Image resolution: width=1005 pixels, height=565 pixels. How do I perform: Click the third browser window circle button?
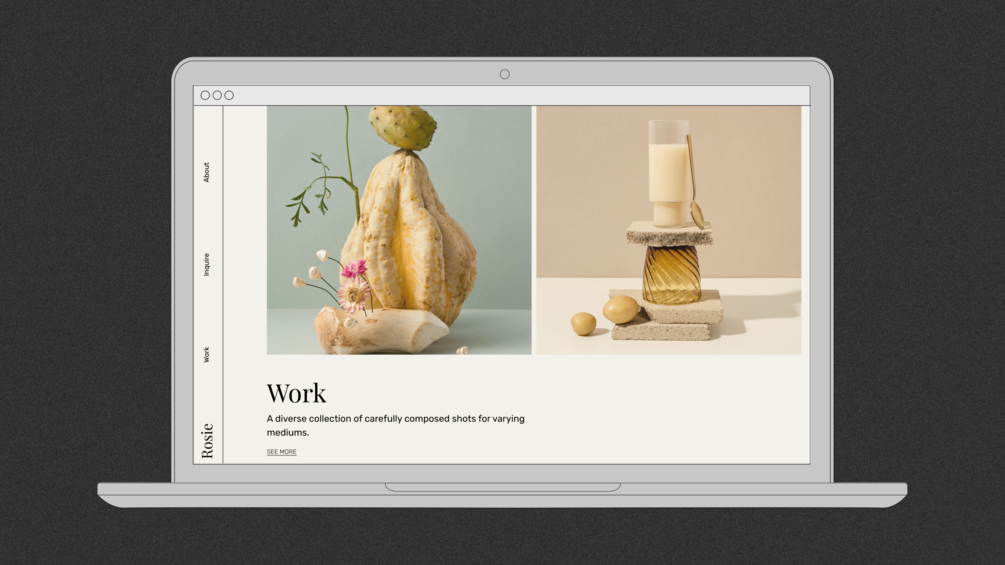pyautogui.click(x=229, y=95)
